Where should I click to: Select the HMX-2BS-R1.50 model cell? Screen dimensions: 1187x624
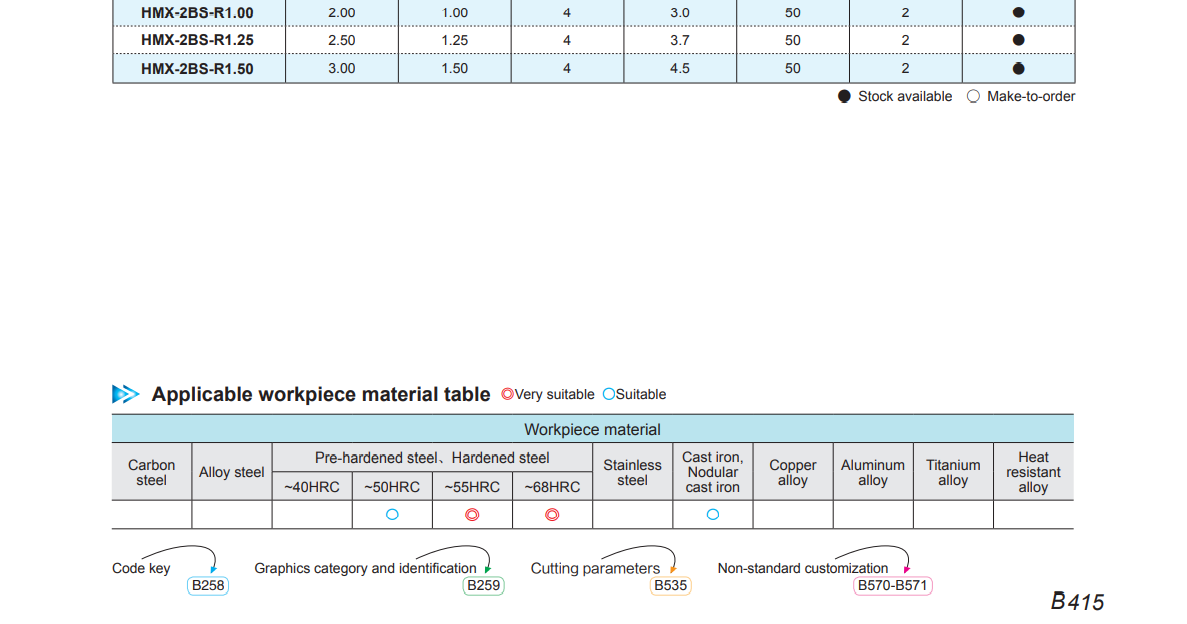point(198,68)
